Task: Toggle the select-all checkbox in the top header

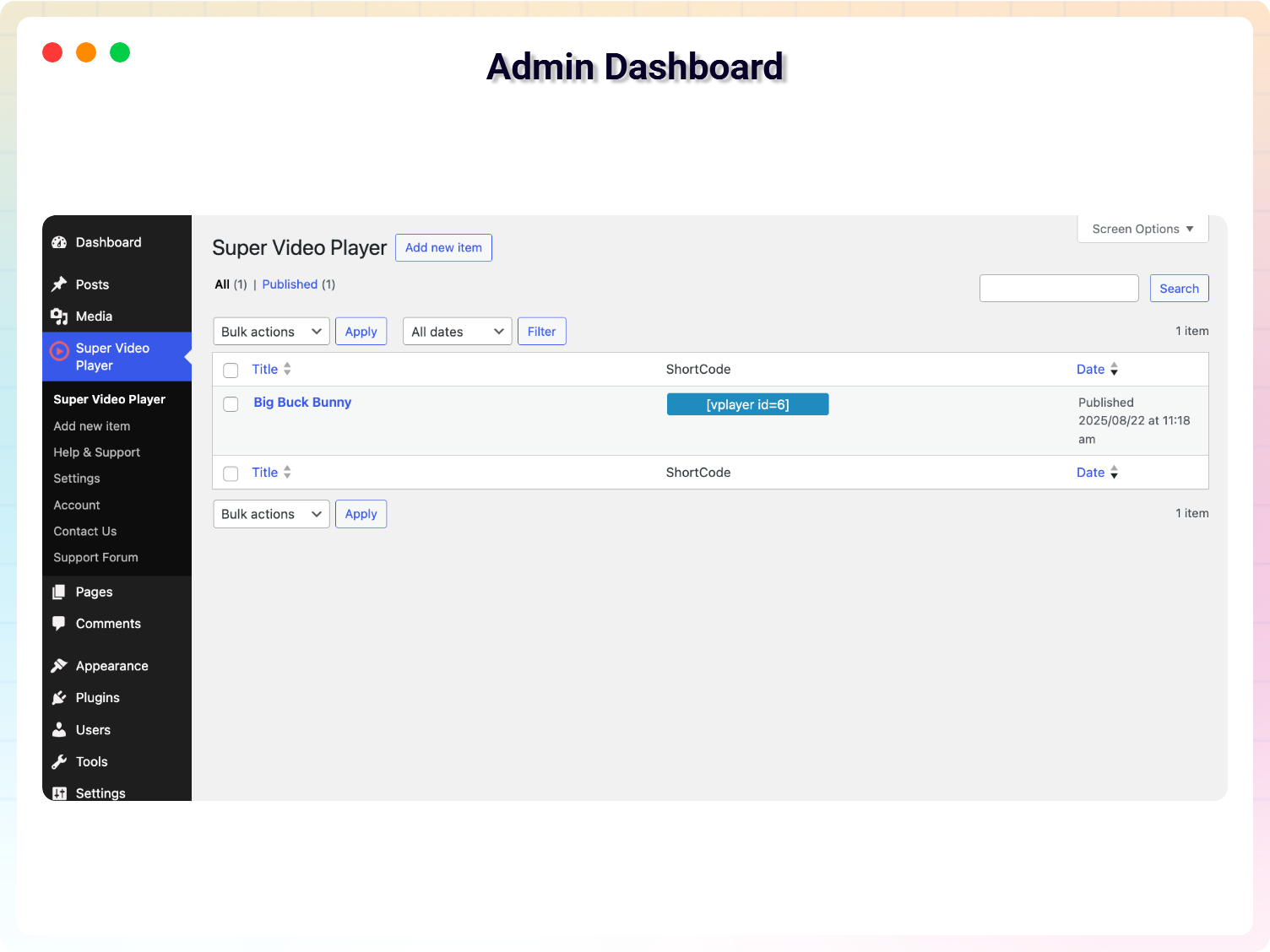Action: (231, 371)
